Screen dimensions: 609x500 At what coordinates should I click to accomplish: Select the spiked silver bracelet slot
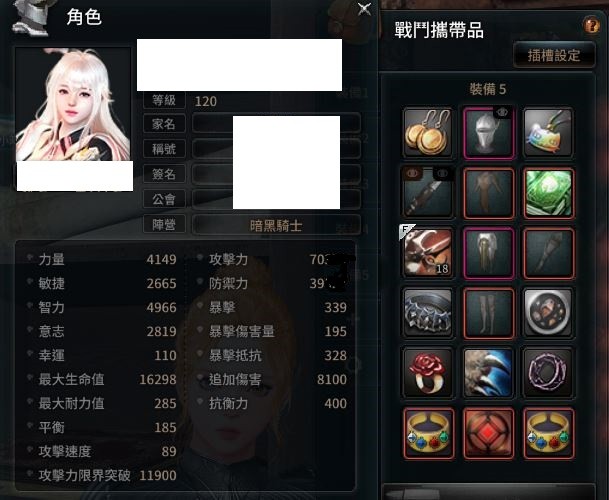pyautogui.click(x=428, y=313)
